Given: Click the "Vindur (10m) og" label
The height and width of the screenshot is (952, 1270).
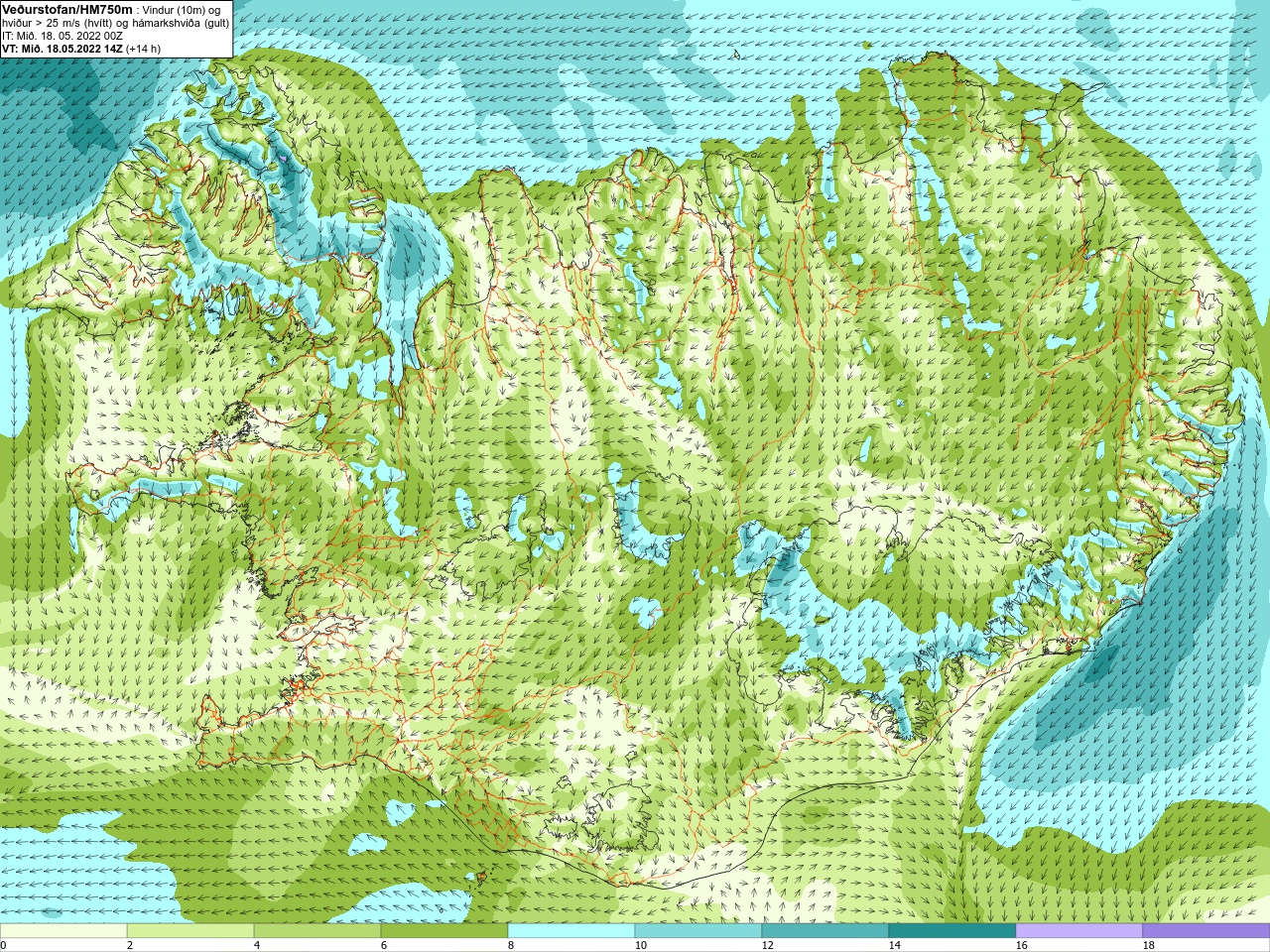Looking at the screenshot, I should point(183,10).
